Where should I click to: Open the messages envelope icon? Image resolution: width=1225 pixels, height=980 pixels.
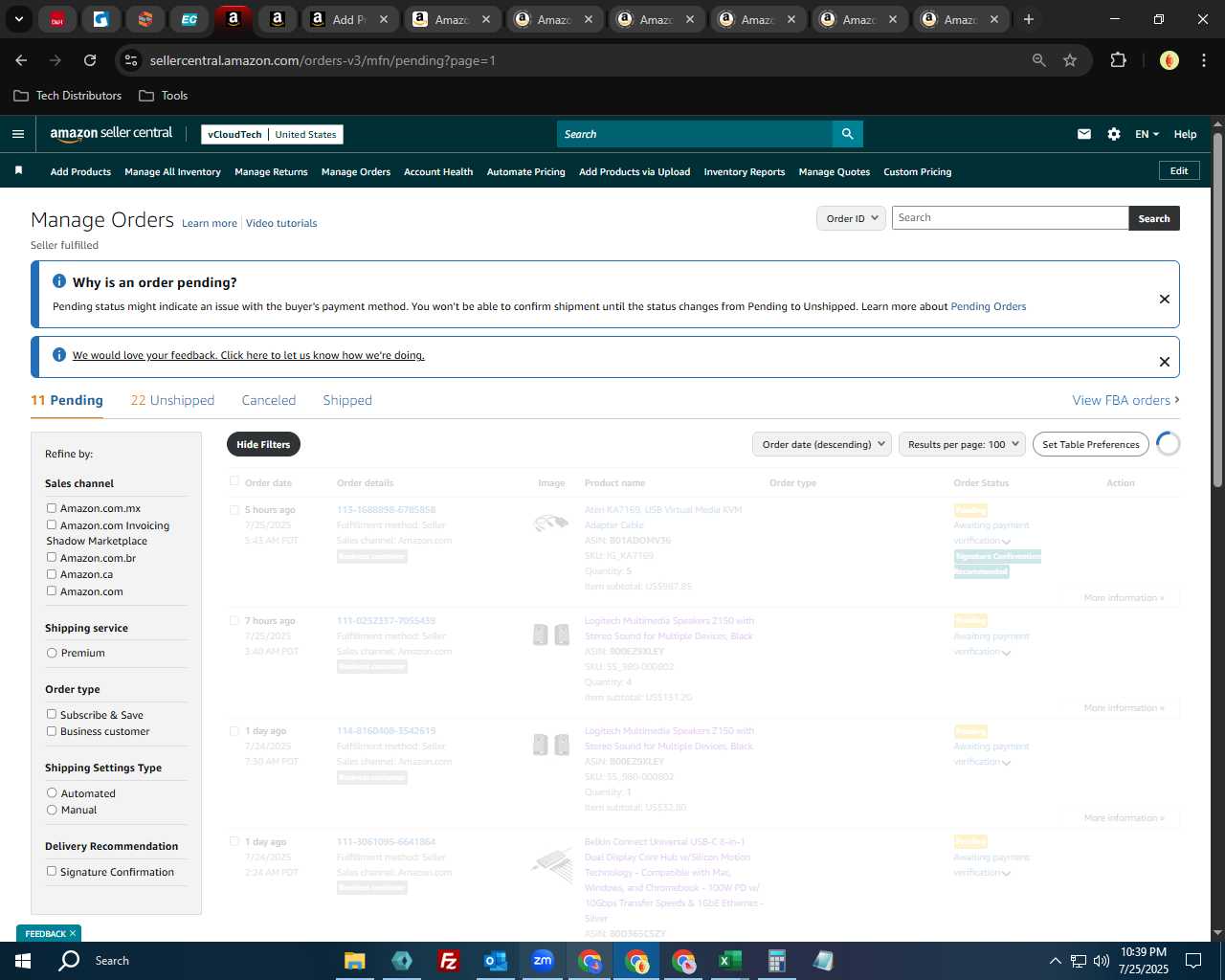(1084, 134)
